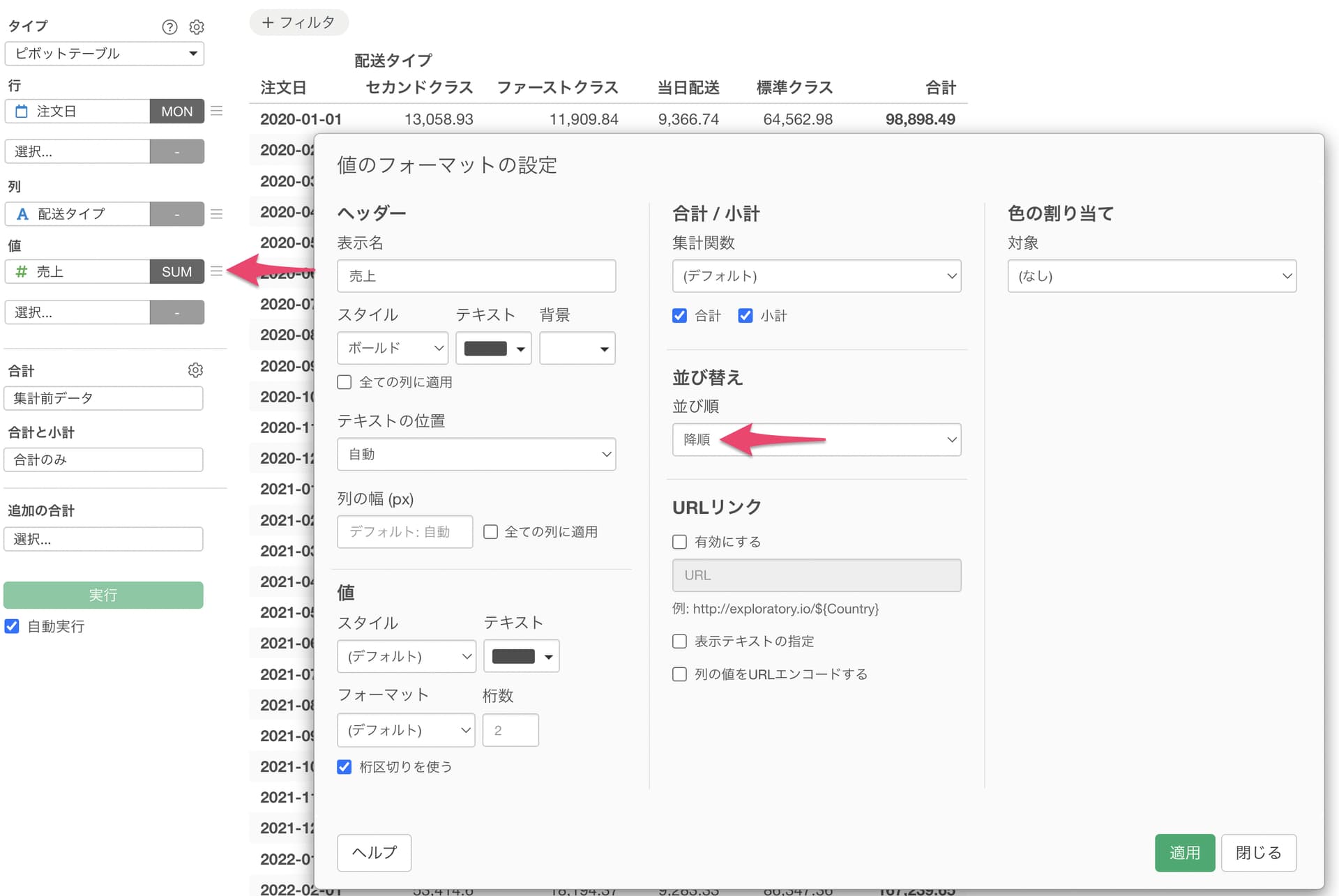Open the ピボットテーブル type dropdown

(x=104, y=54)
